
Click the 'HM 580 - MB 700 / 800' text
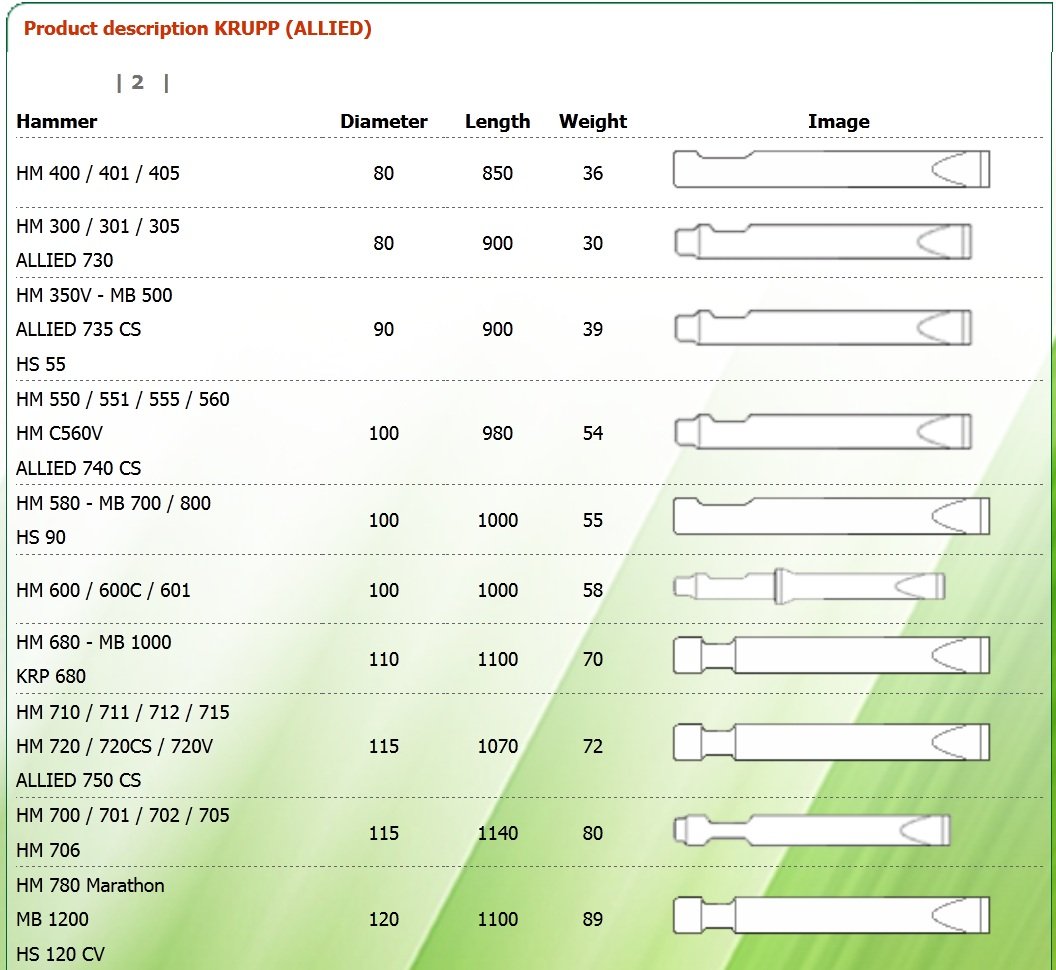coord(113,503)
